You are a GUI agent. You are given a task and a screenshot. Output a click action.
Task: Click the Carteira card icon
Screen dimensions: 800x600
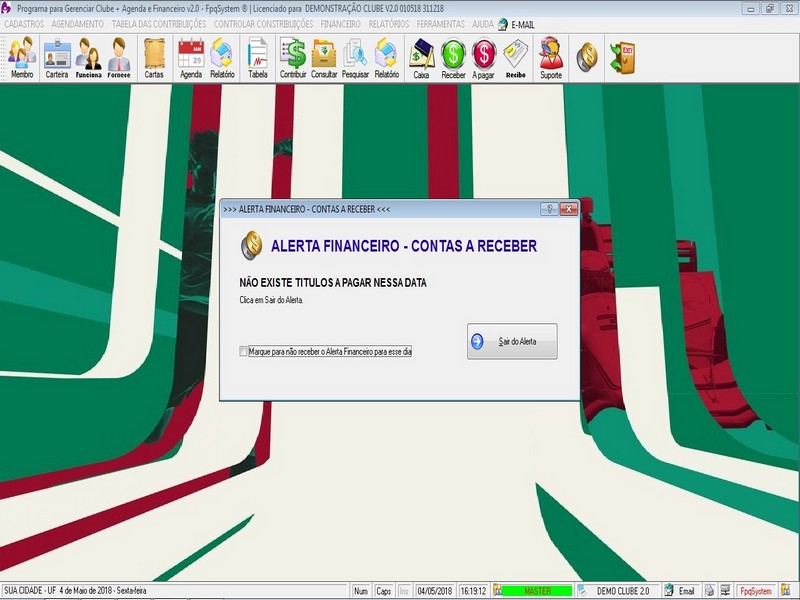(57, 58)
